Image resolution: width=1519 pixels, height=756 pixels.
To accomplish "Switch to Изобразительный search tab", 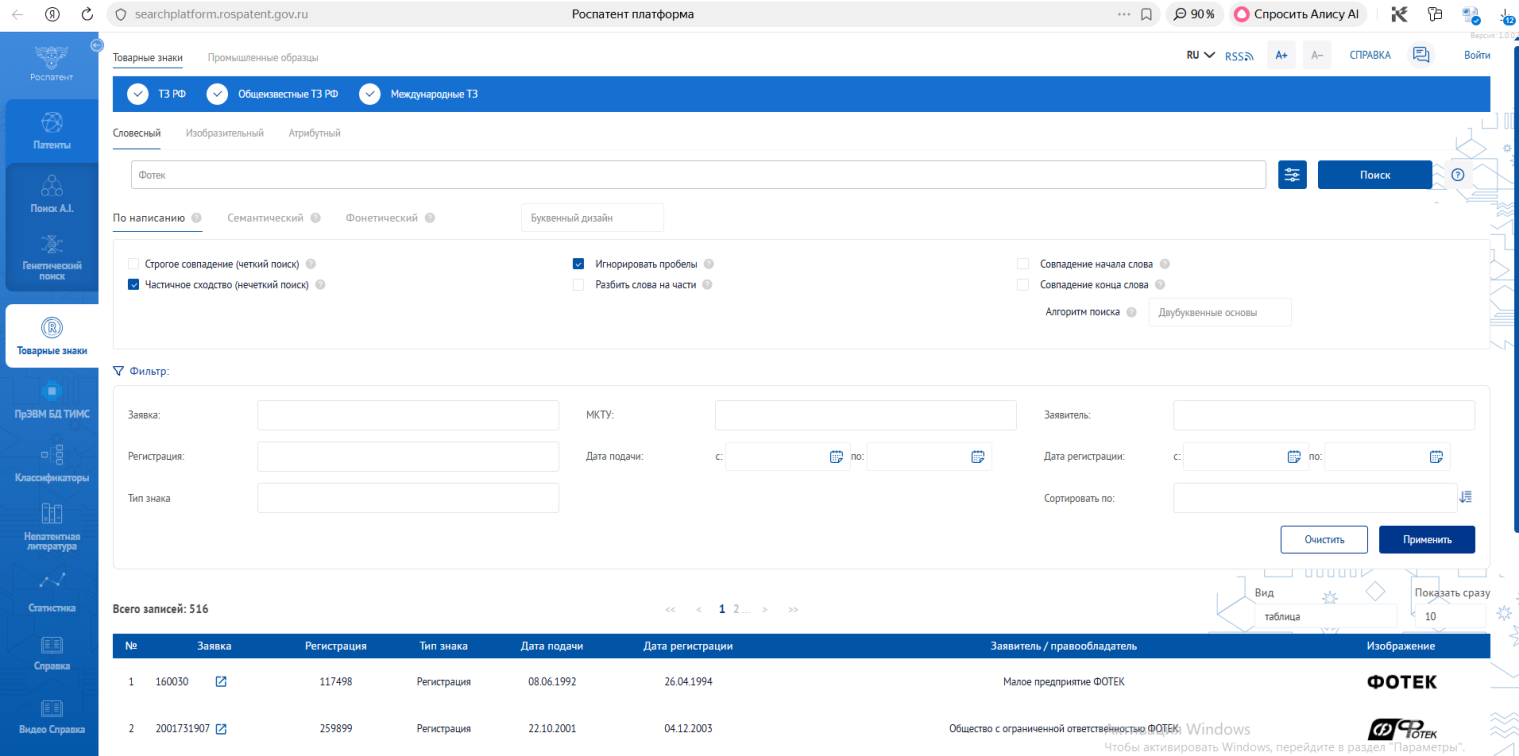I will (x=225, y=133).
